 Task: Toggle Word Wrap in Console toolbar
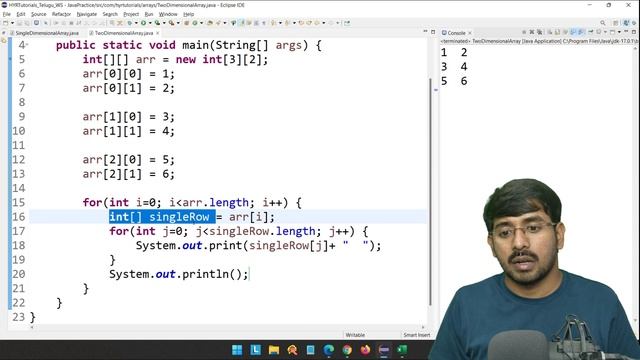565,32
